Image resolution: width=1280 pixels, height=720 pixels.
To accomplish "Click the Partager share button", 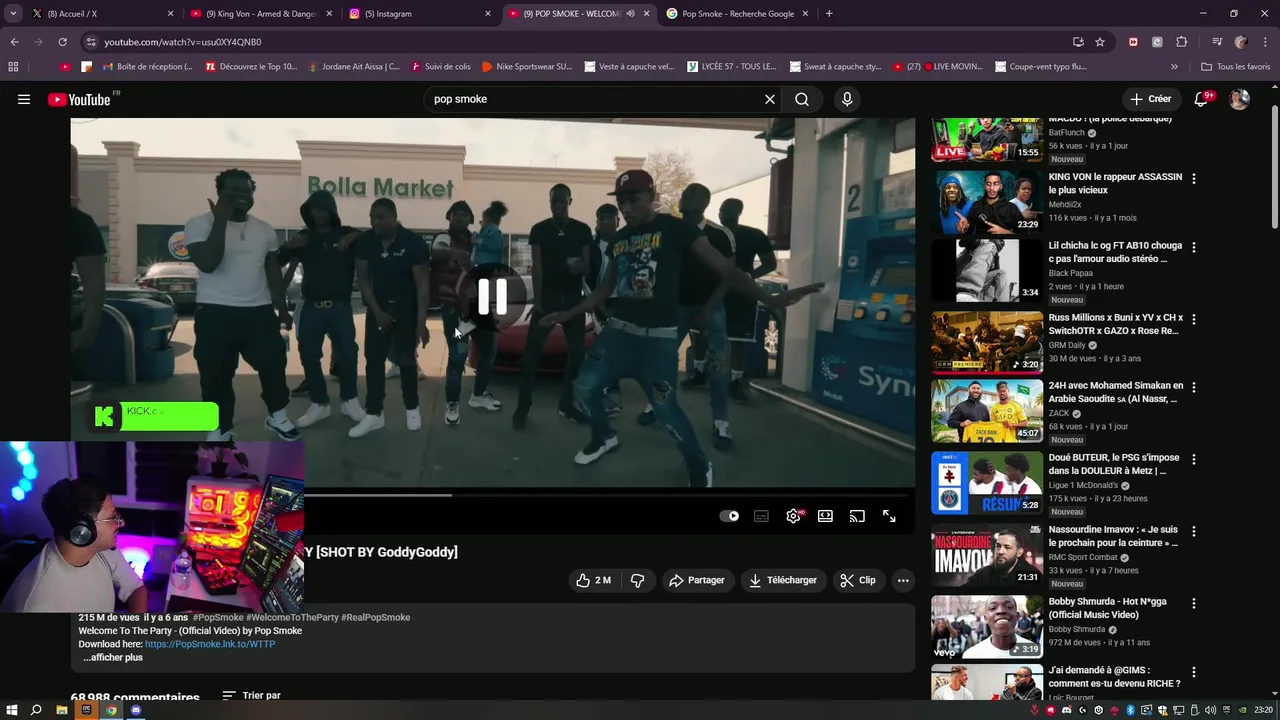I will 697,580.
